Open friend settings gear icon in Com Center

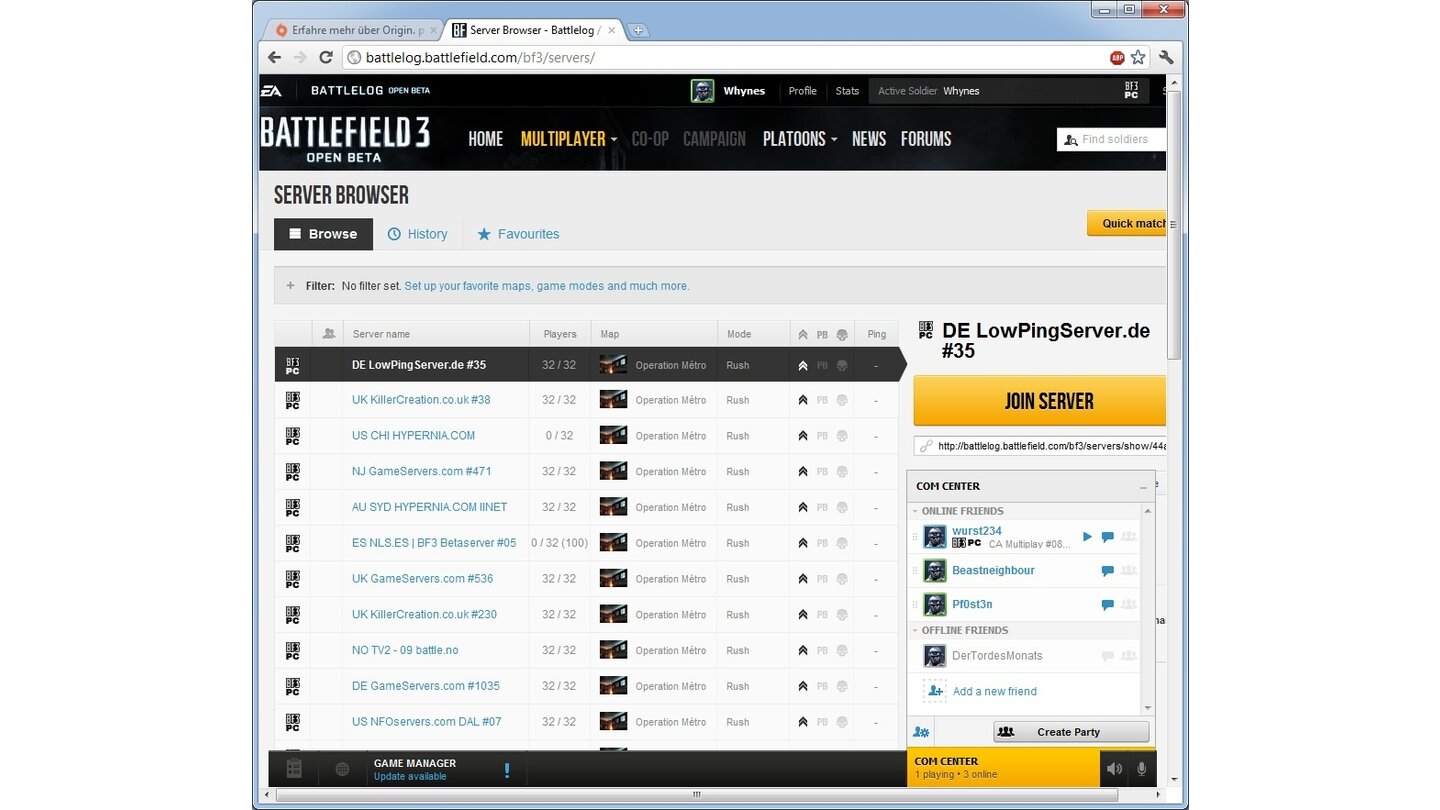[922, 732]
